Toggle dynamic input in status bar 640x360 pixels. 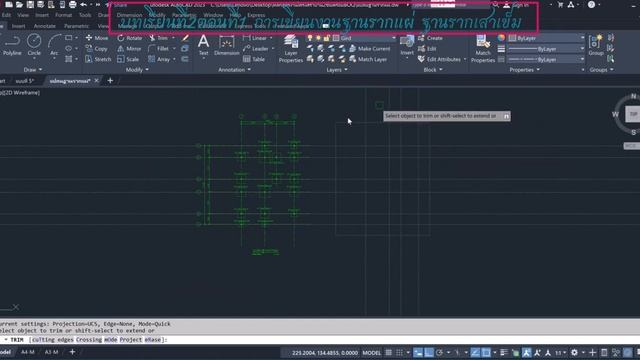coord(418,353)
